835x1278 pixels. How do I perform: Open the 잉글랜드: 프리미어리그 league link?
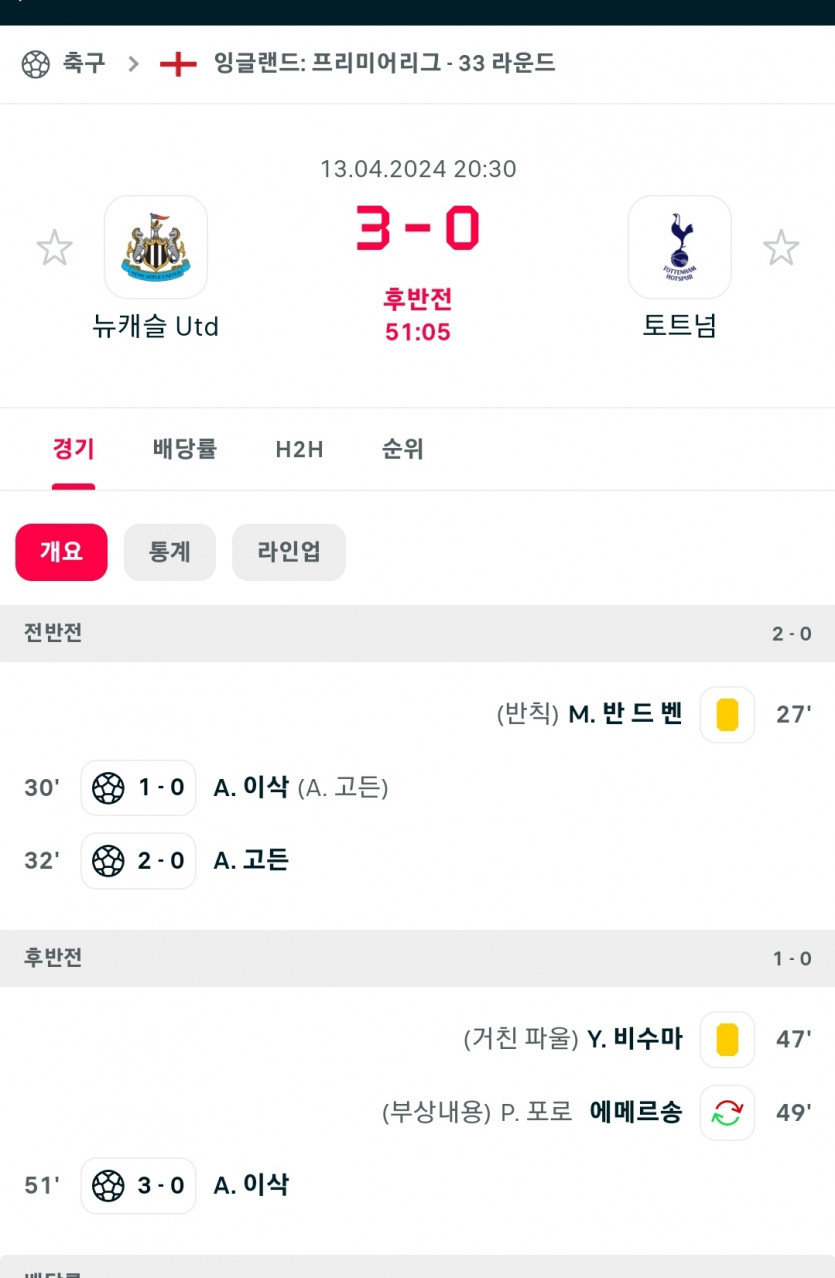(x=384, y=64)
